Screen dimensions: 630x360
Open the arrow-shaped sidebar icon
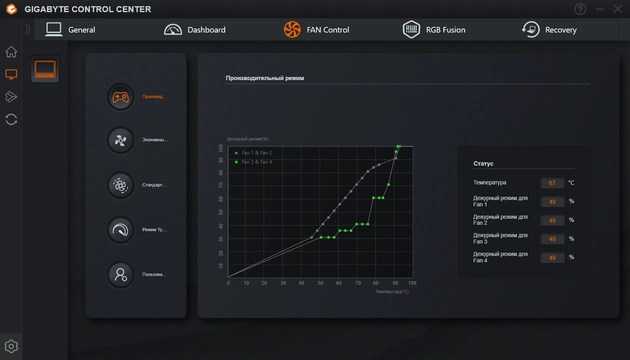11,96
